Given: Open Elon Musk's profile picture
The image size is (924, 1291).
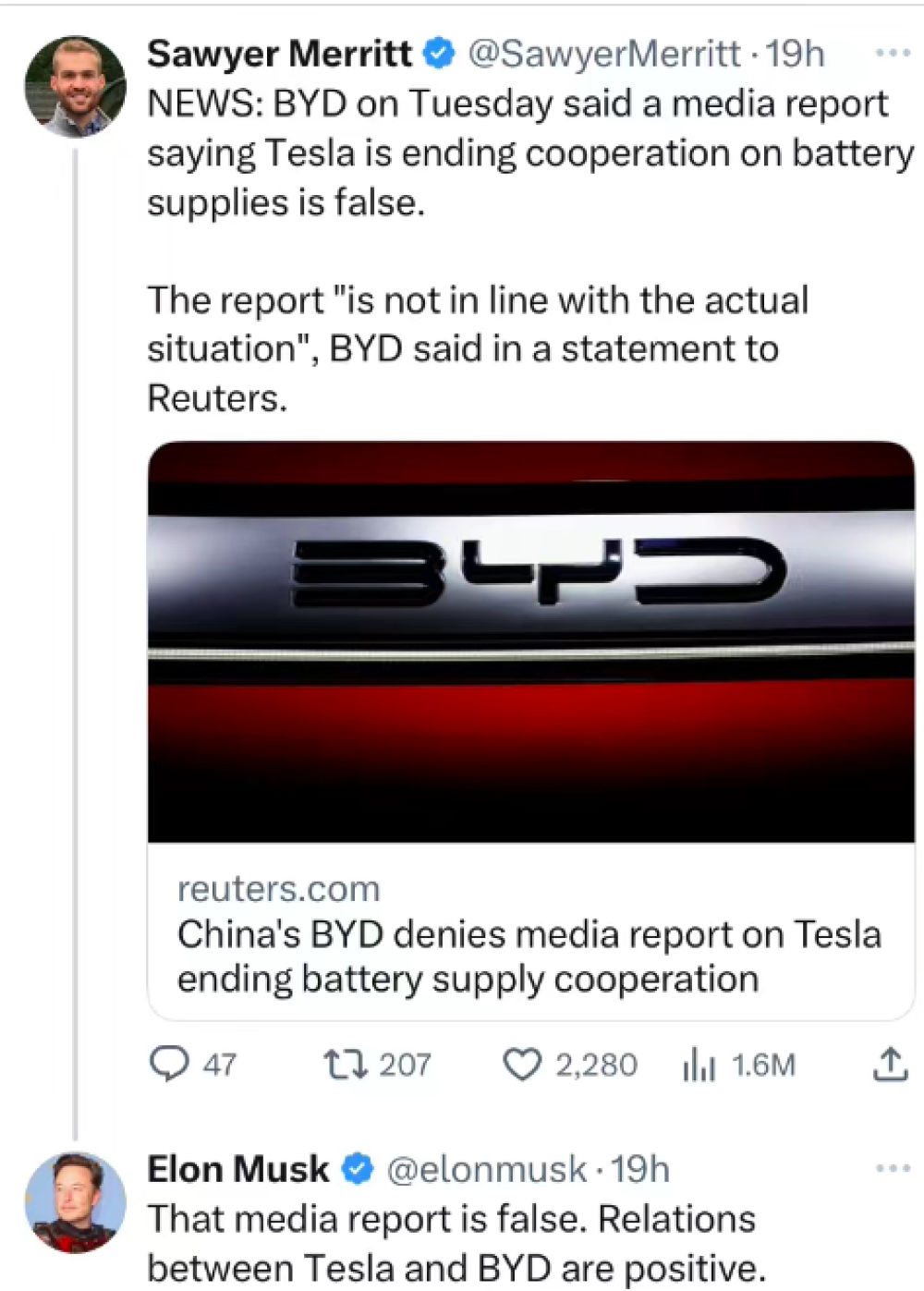Looking at the screenshot, I should tap(75, 1202).
